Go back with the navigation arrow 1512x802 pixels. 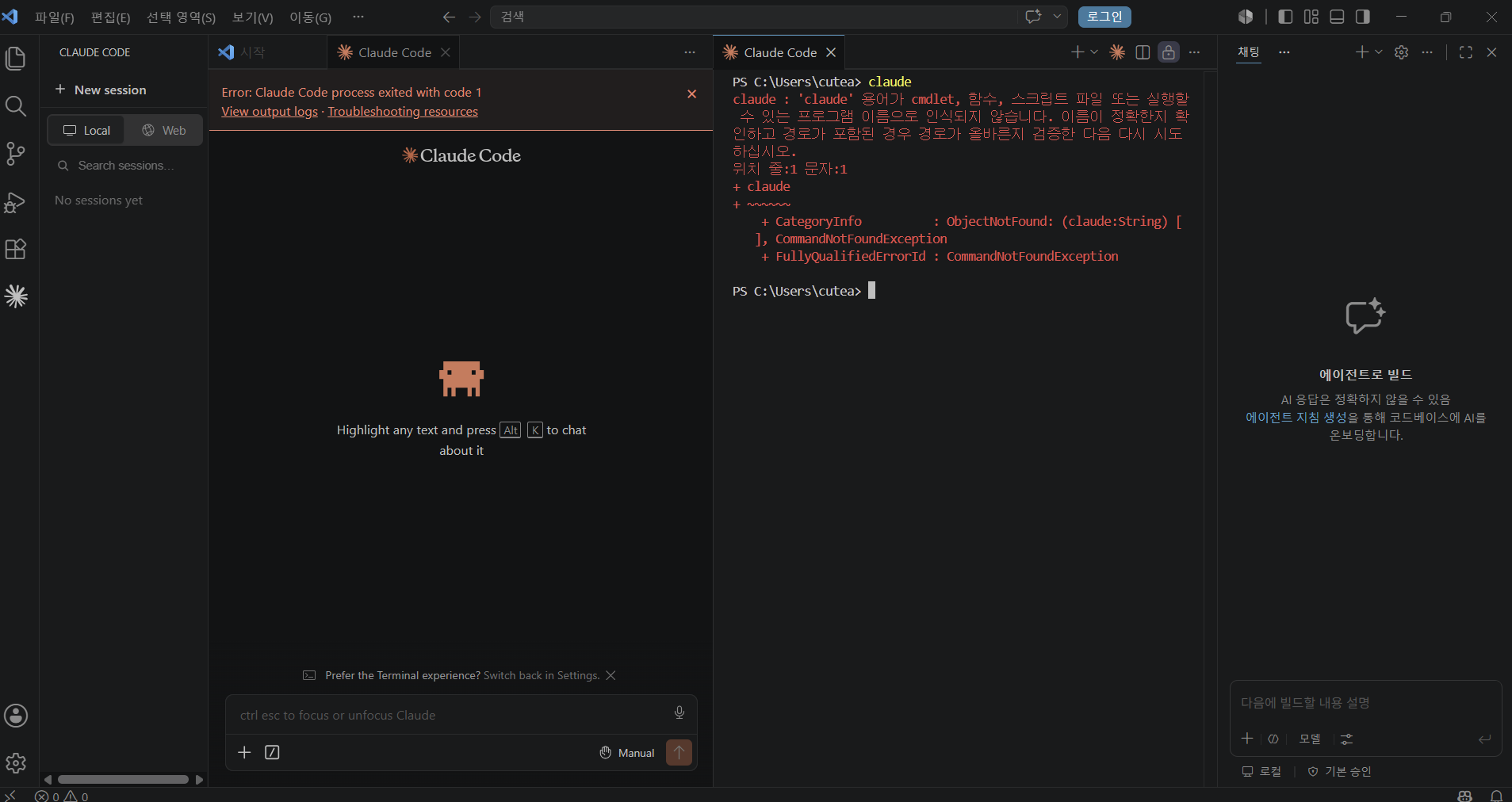[x=449, y=17]
